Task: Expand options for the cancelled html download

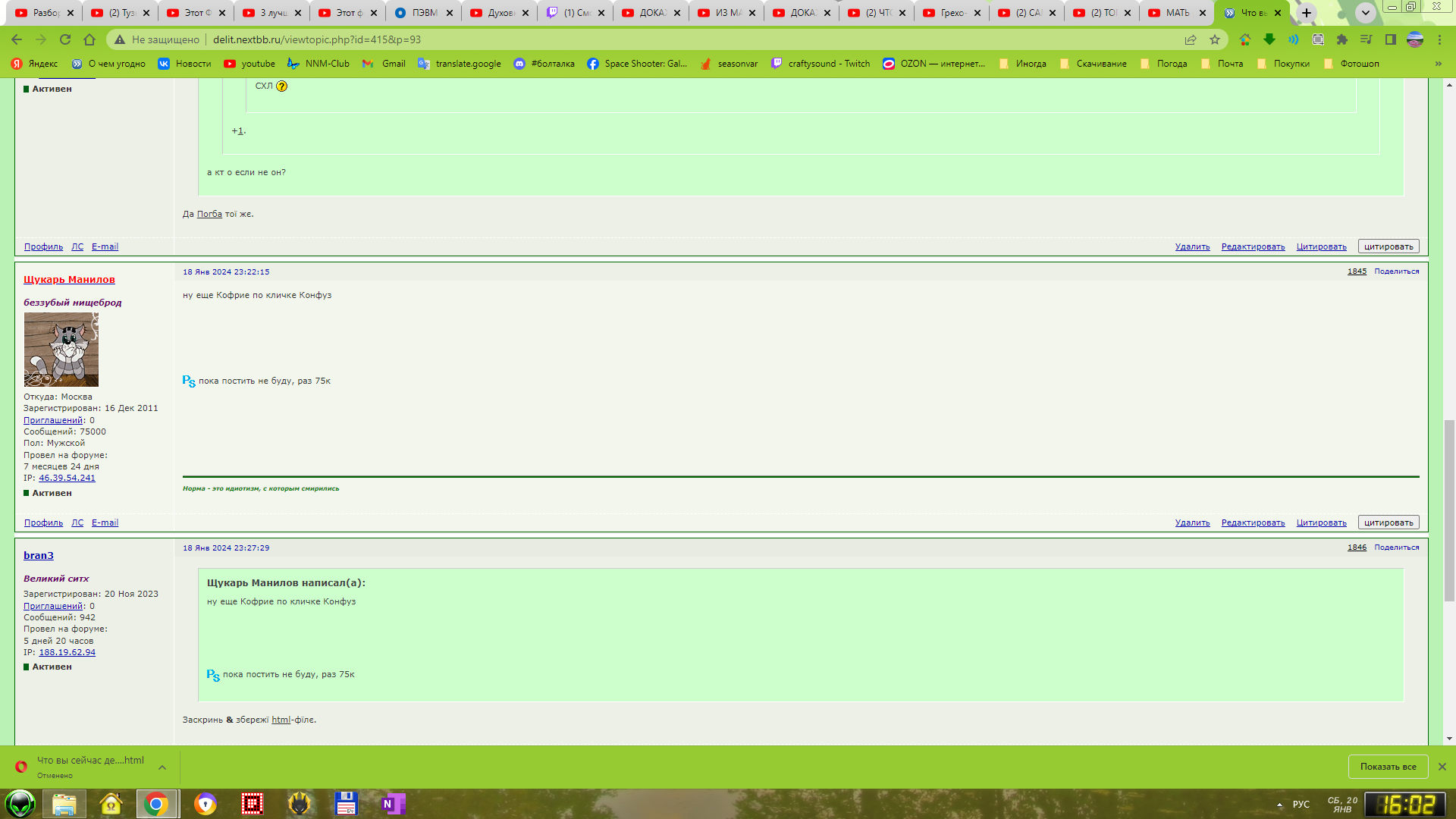Action: pos(162,767)
